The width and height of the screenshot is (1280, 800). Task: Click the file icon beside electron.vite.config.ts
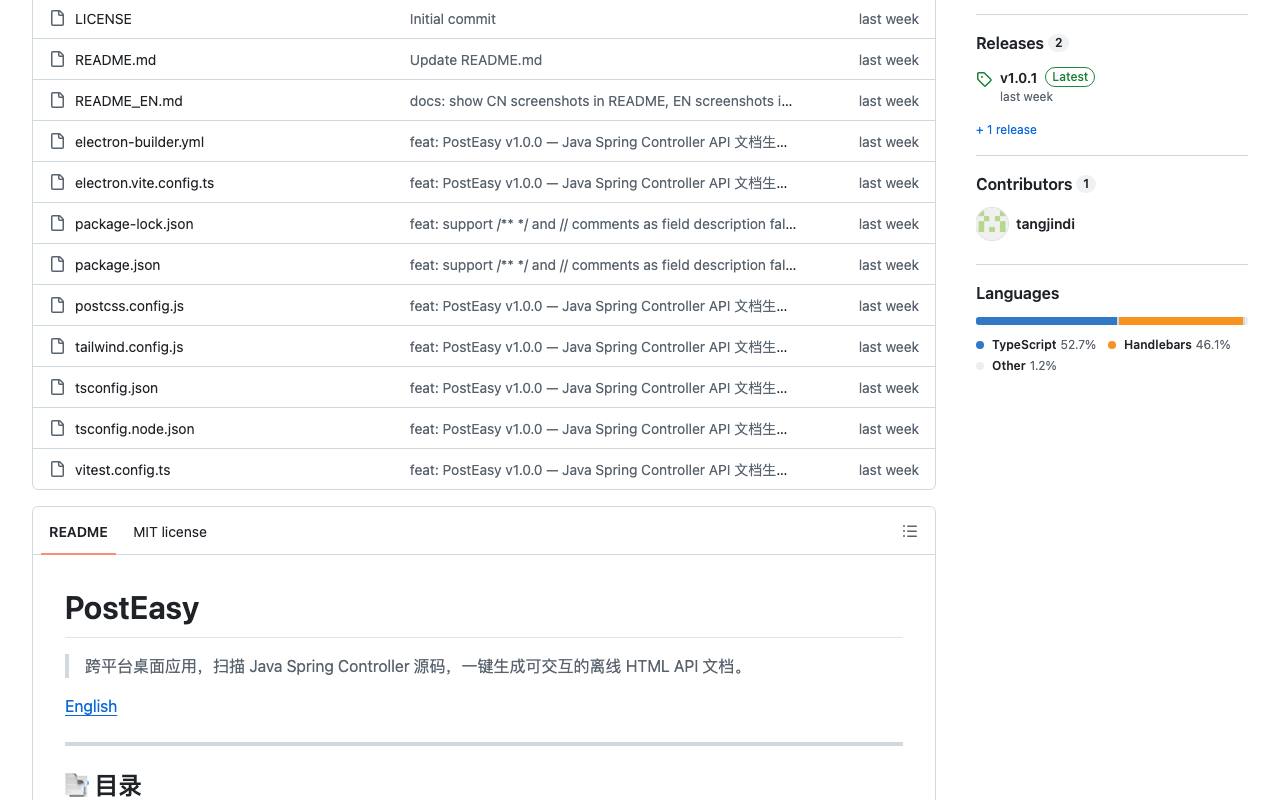click(x=57, y=183)
